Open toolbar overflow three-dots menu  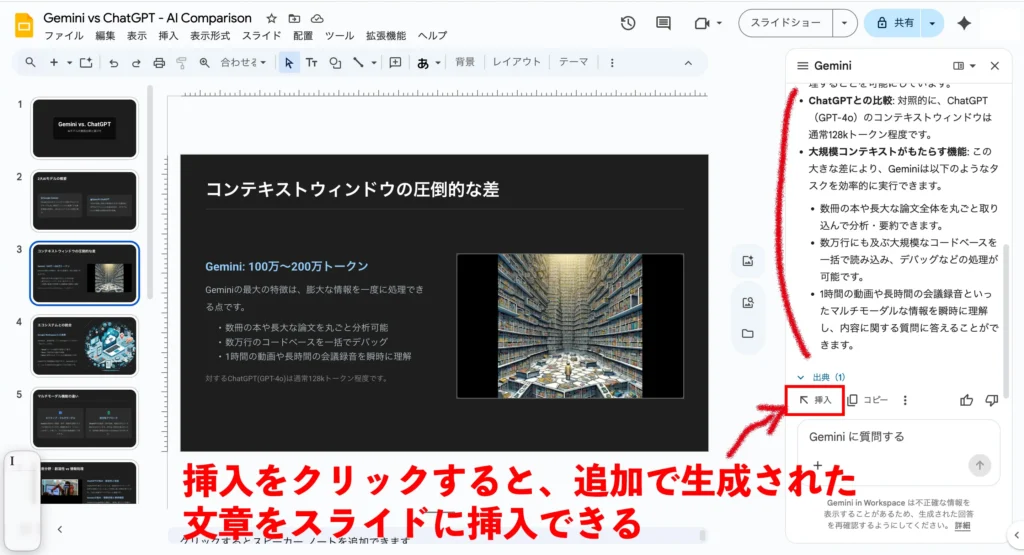(x=612, y=63)
